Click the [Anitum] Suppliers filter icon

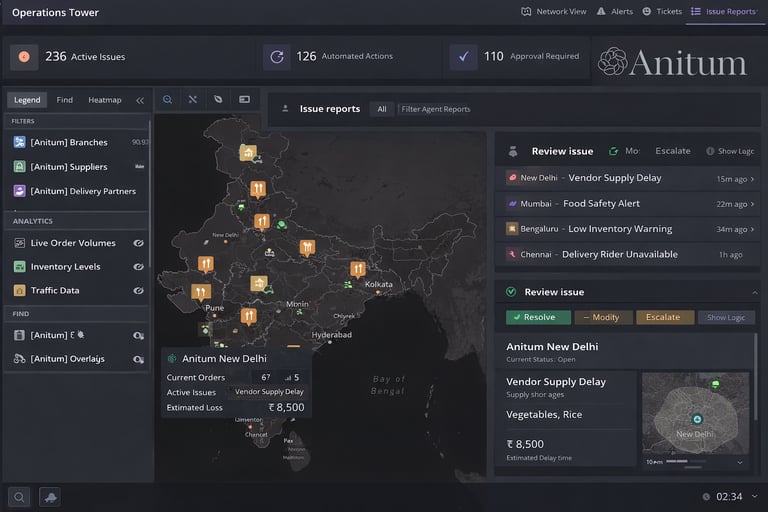tap(19, 167)
